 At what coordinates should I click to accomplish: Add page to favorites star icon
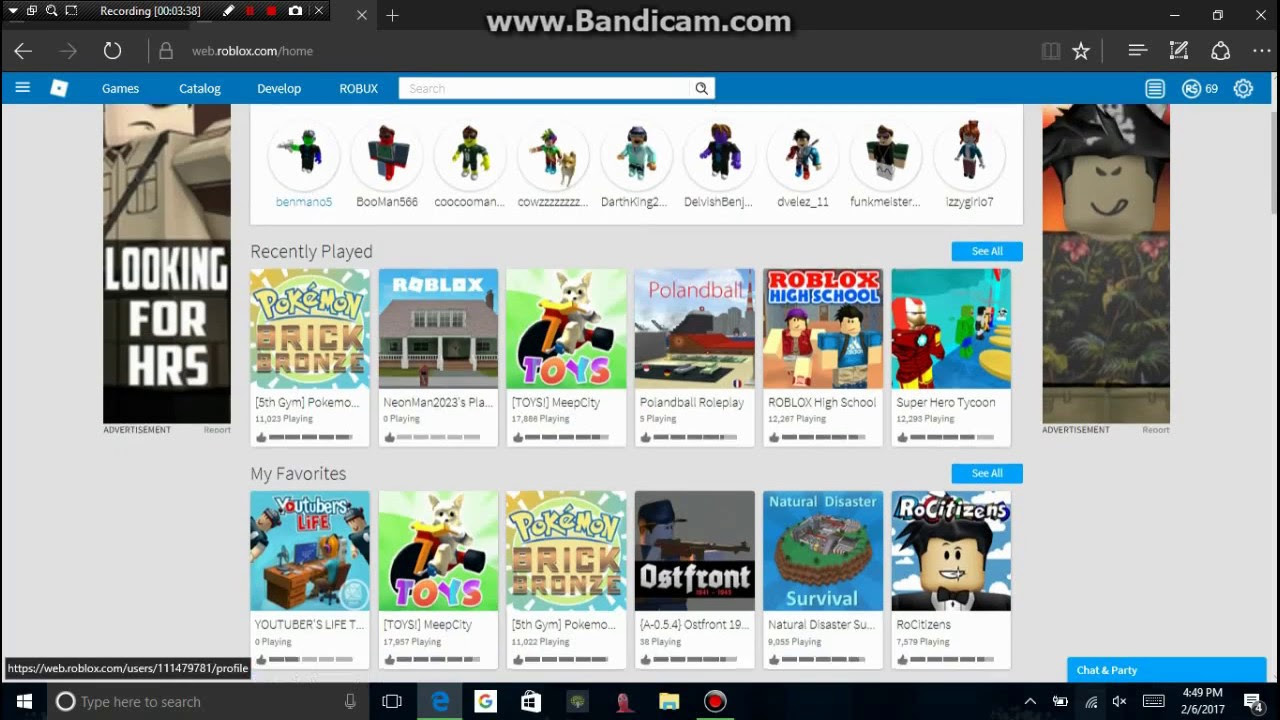pos(1081,51)
